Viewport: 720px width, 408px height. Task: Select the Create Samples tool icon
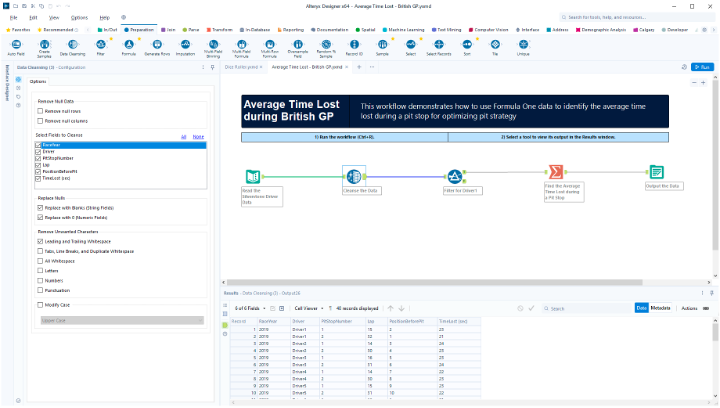pos(44,45)
